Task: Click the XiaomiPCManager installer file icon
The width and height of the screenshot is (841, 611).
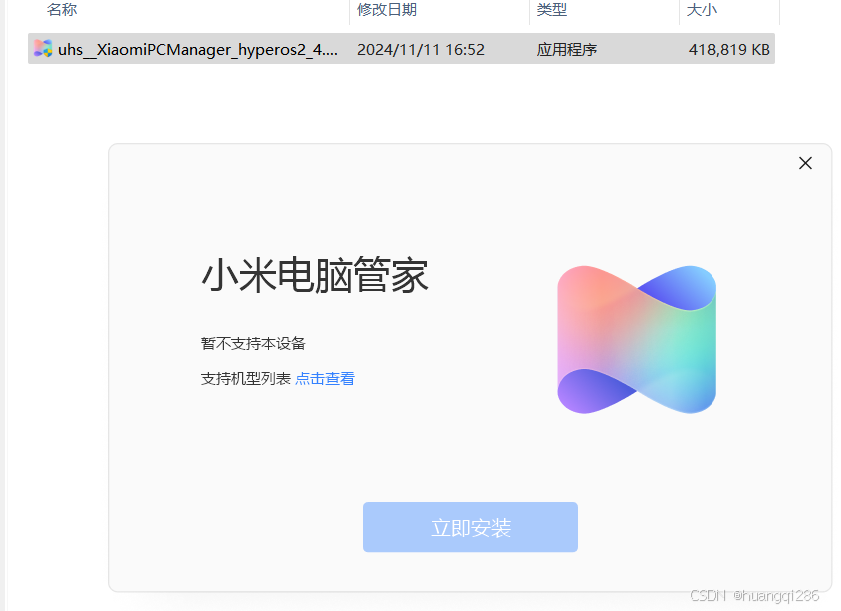Action: tap(43, 49)
